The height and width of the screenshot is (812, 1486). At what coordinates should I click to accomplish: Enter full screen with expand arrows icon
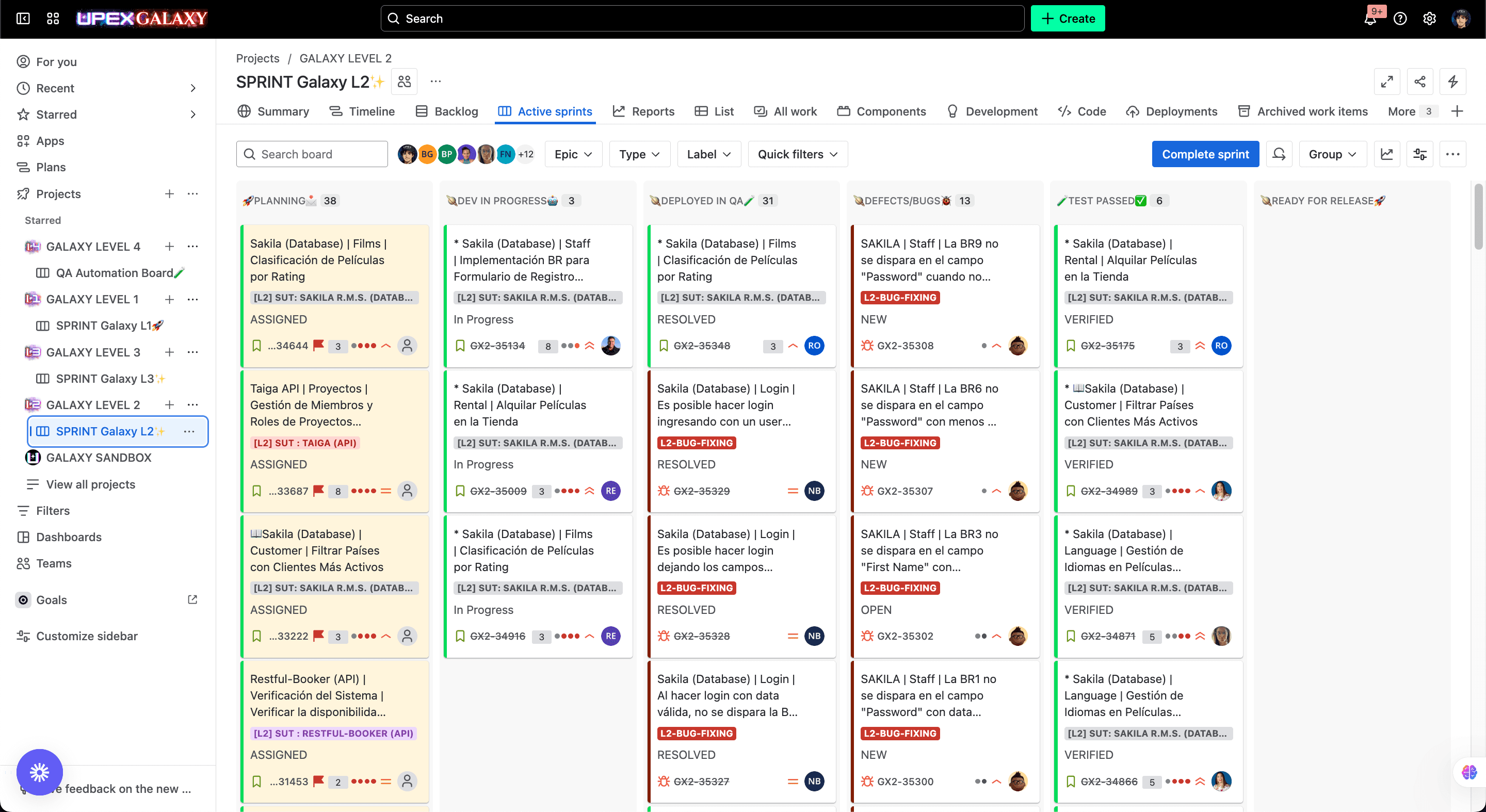[x=1387, y=82]
